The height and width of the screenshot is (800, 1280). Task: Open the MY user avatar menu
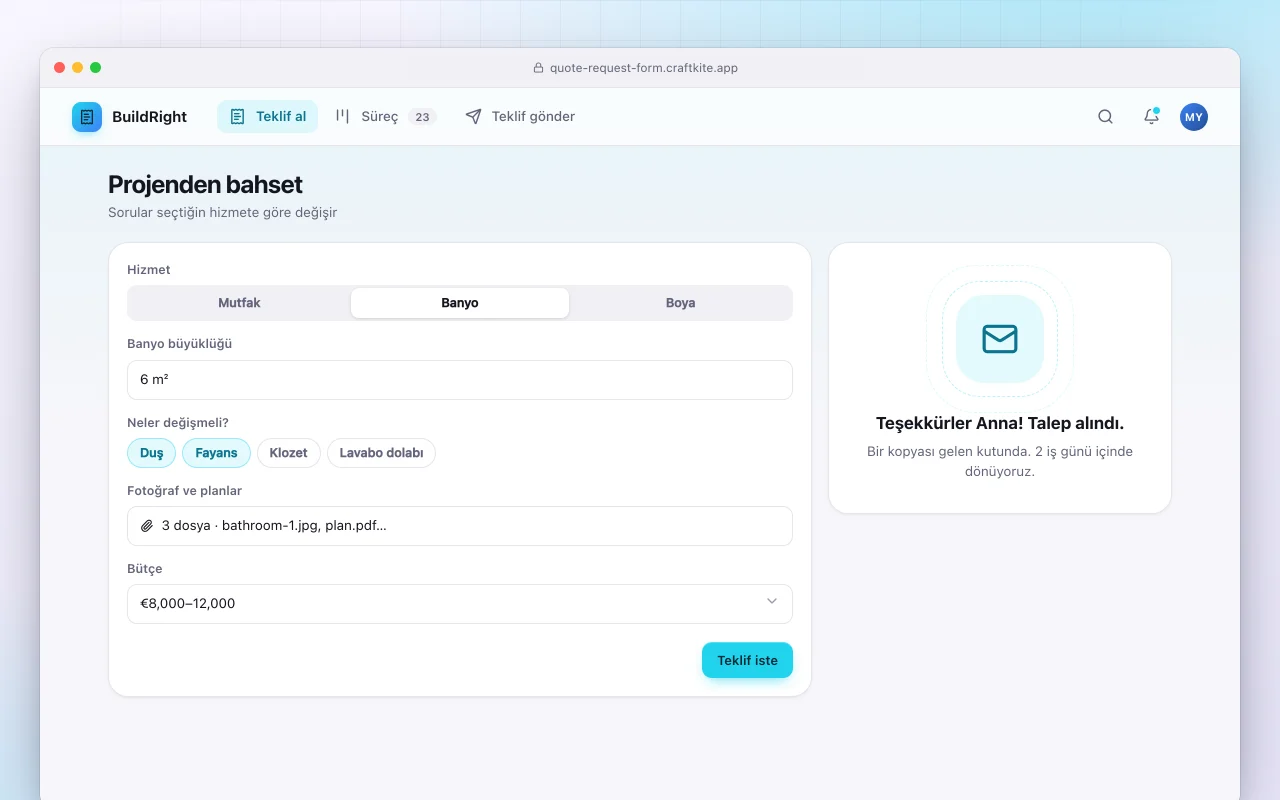pos(1194,117)
